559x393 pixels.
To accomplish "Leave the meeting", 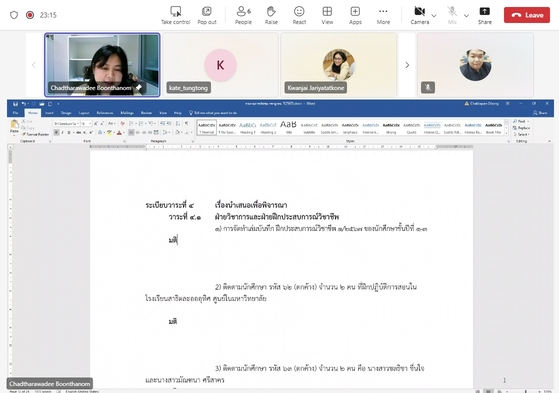I will click(527, 15).
